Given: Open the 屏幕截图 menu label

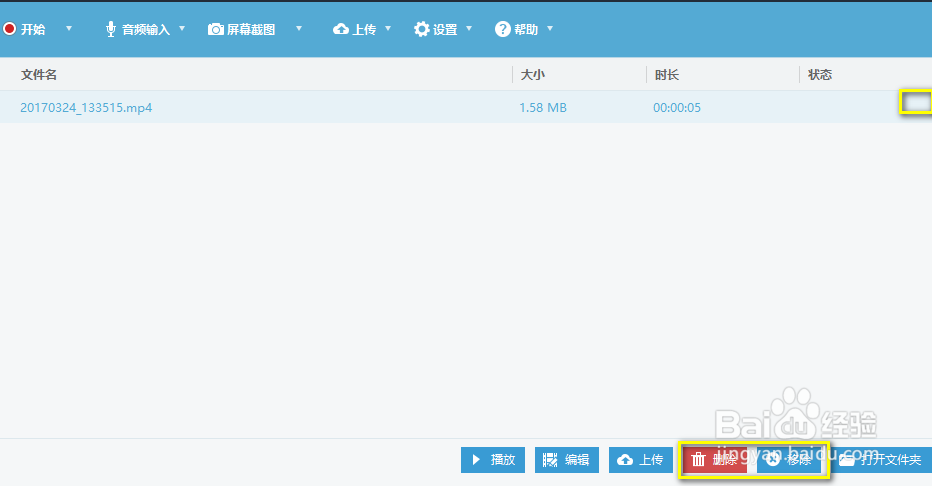Looking at the screenshot, I should [x=251, y=30].
